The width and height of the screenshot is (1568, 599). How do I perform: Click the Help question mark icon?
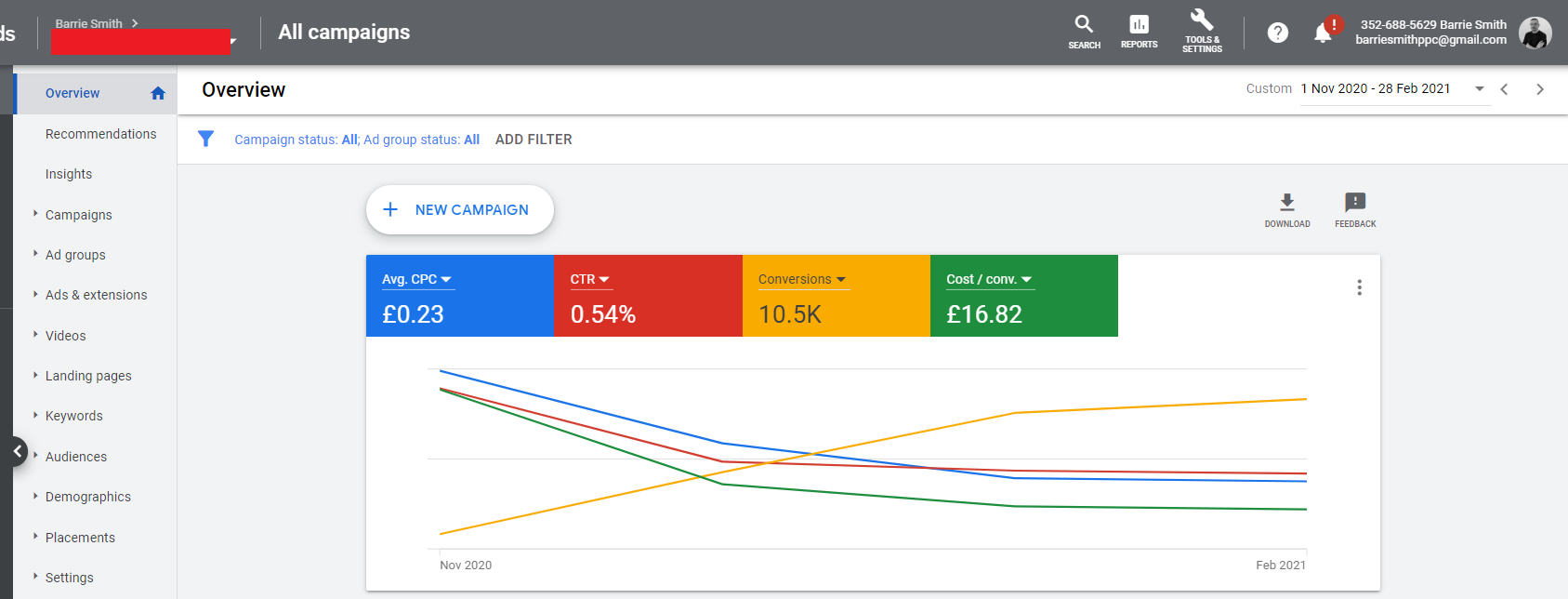[1278, 33]
